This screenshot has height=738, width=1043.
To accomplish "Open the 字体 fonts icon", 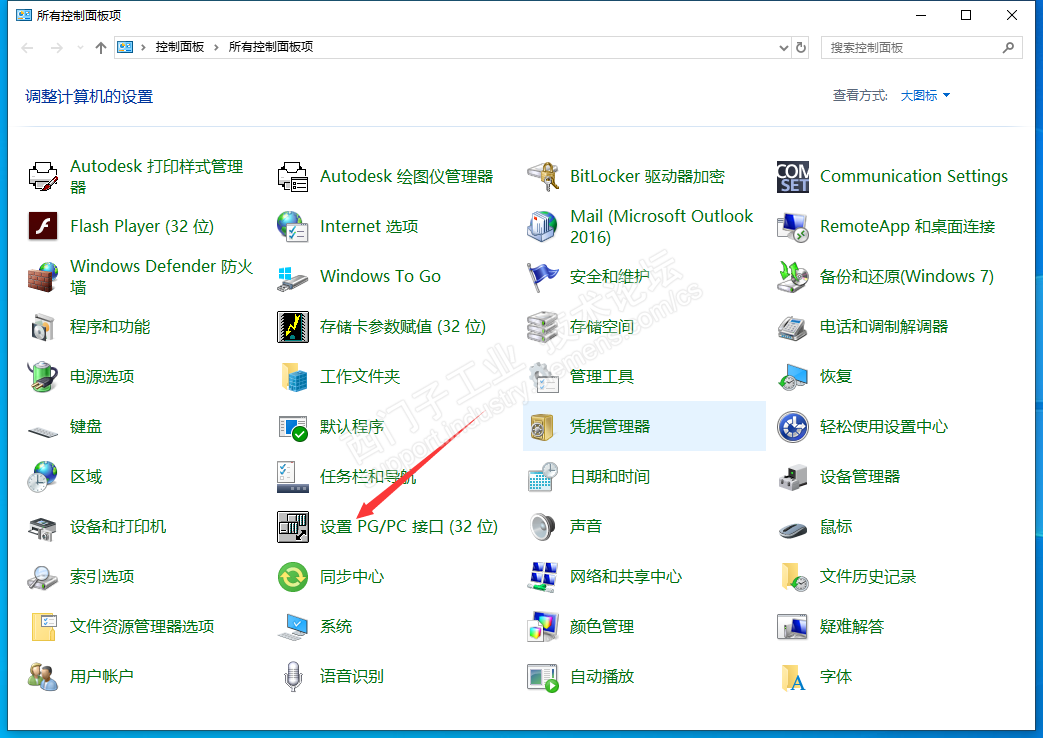I will pyautogui.click(x=793, y=676).
